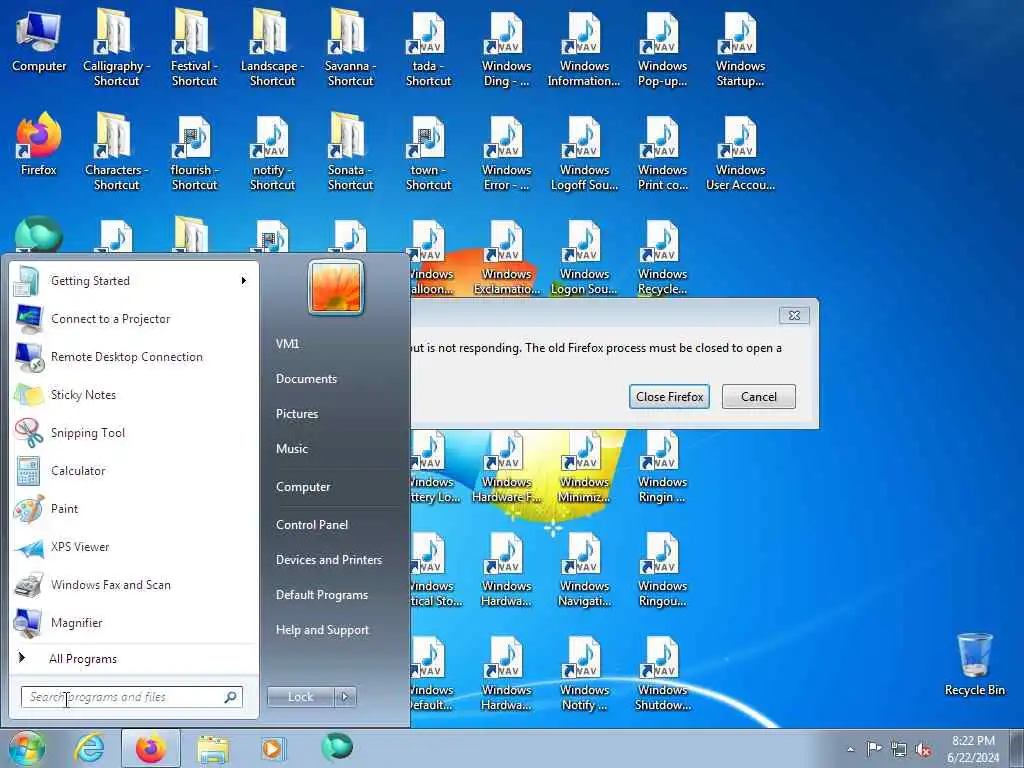The width and height of the screenshot is (1024, 768).
Task: Open Sticky Notes from Start menu
Action: tap(134, 394)
